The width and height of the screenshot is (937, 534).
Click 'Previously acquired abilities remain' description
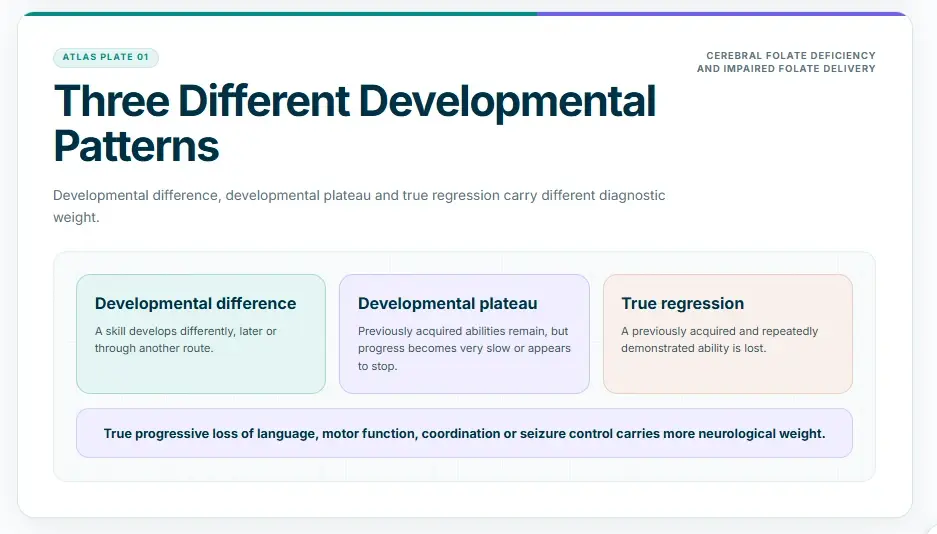pos(464,348)
